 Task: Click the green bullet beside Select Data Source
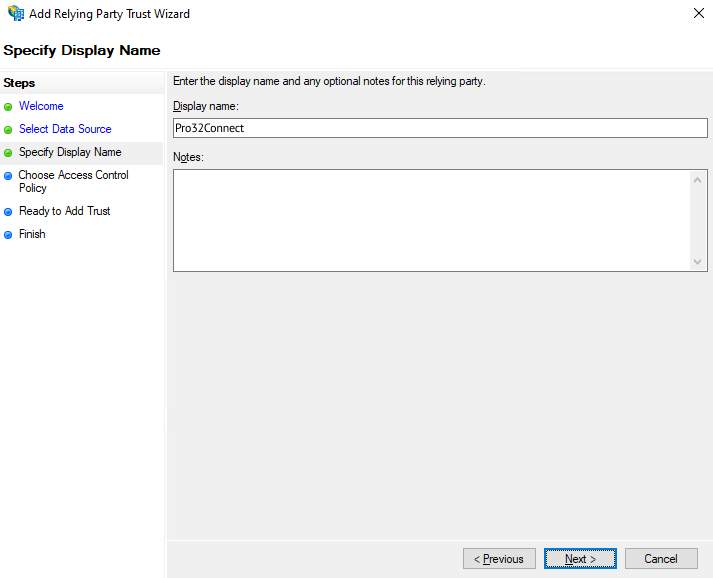pos(9,129)
